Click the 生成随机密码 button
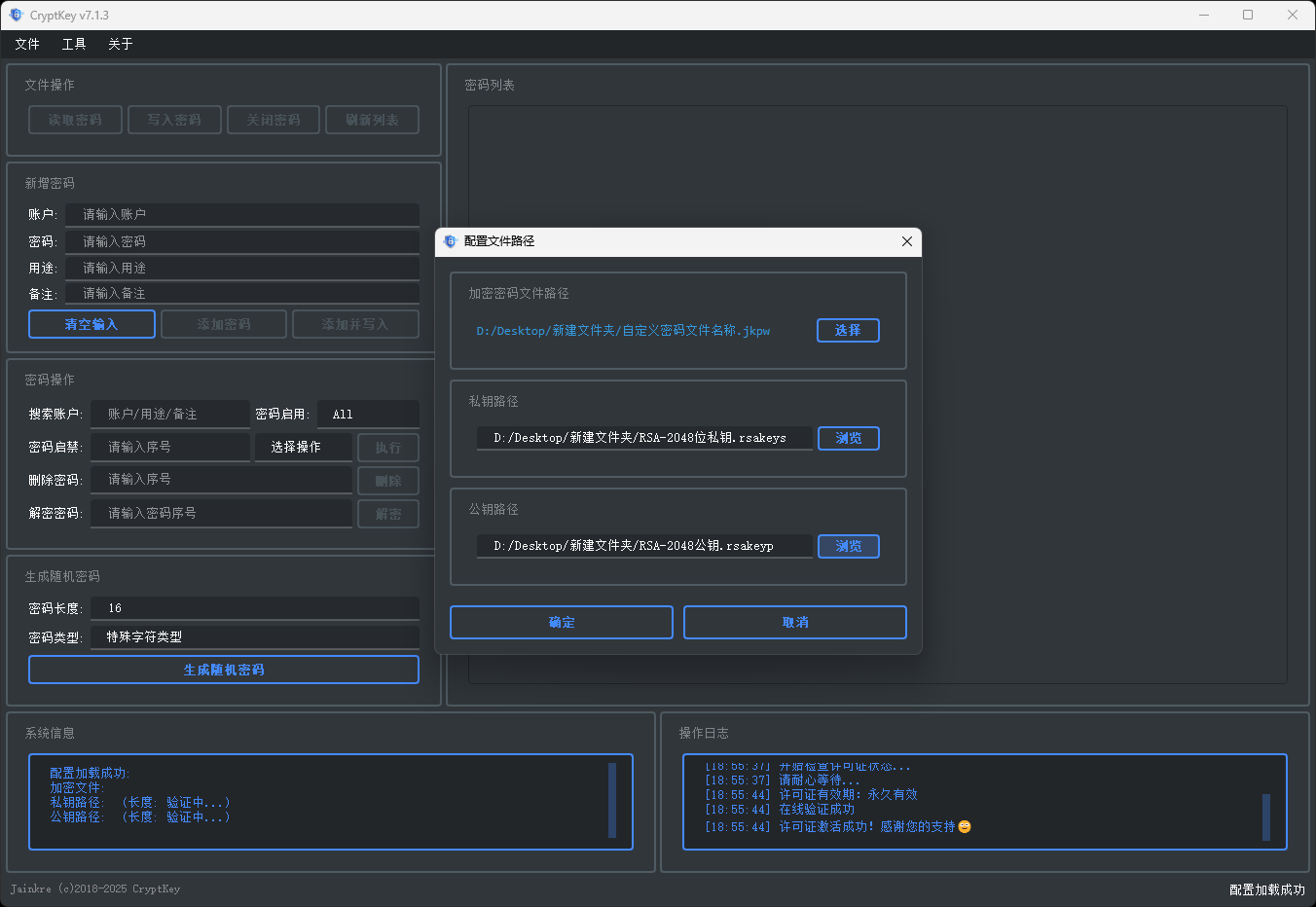 [224, 670]
